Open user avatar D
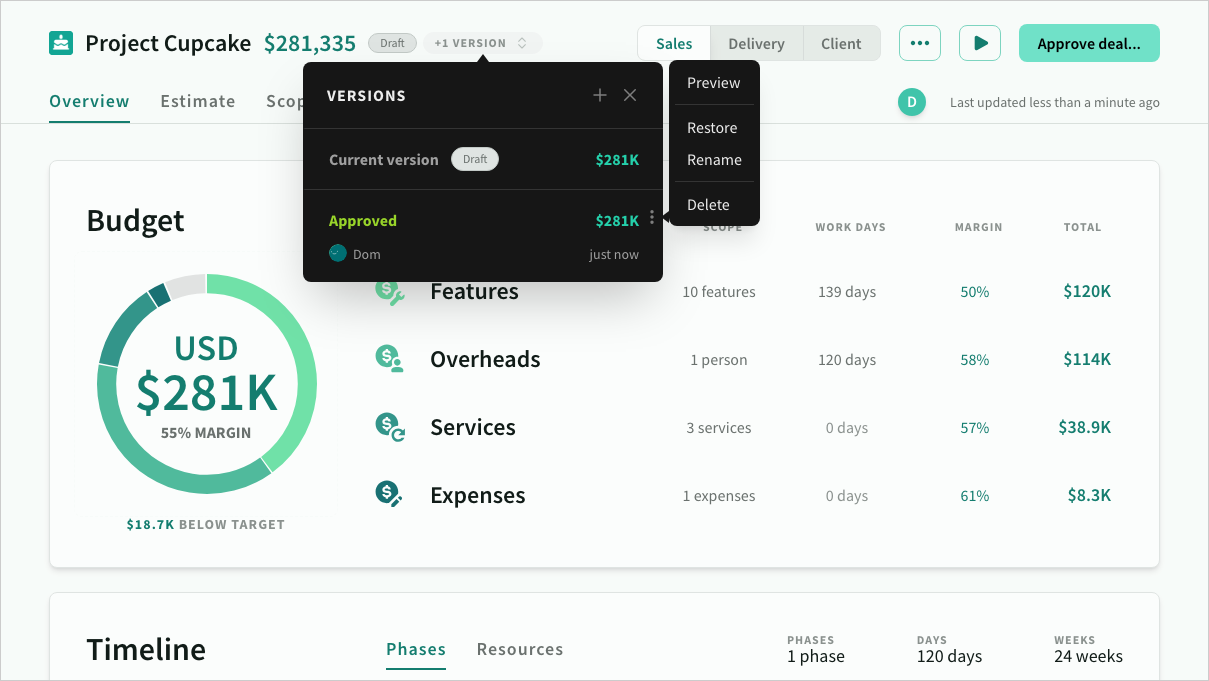This screenshot has width=1209, height=681. [911, 102]
